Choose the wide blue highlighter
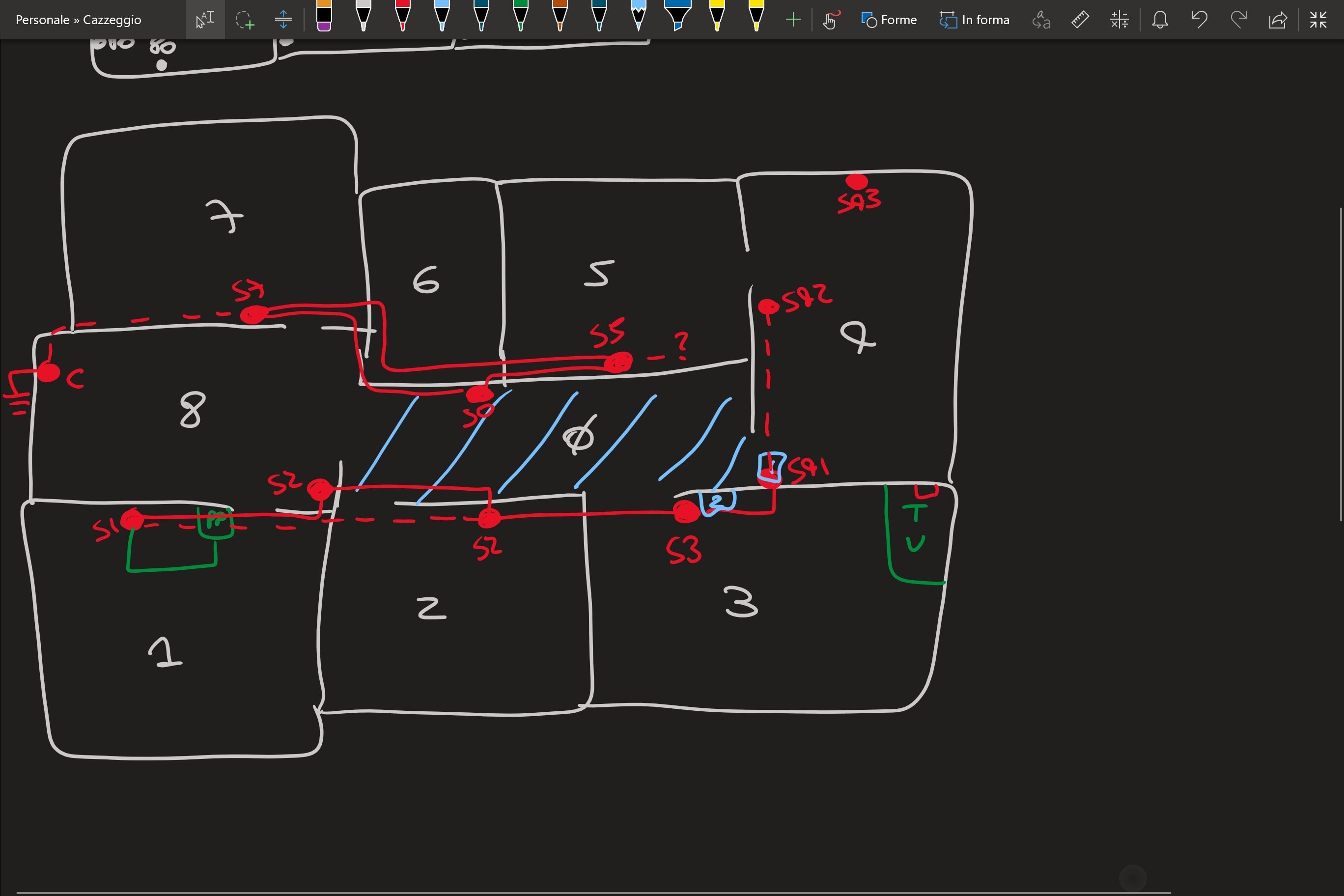Screen dimensions: 1344x896 [x=678, y=17]
